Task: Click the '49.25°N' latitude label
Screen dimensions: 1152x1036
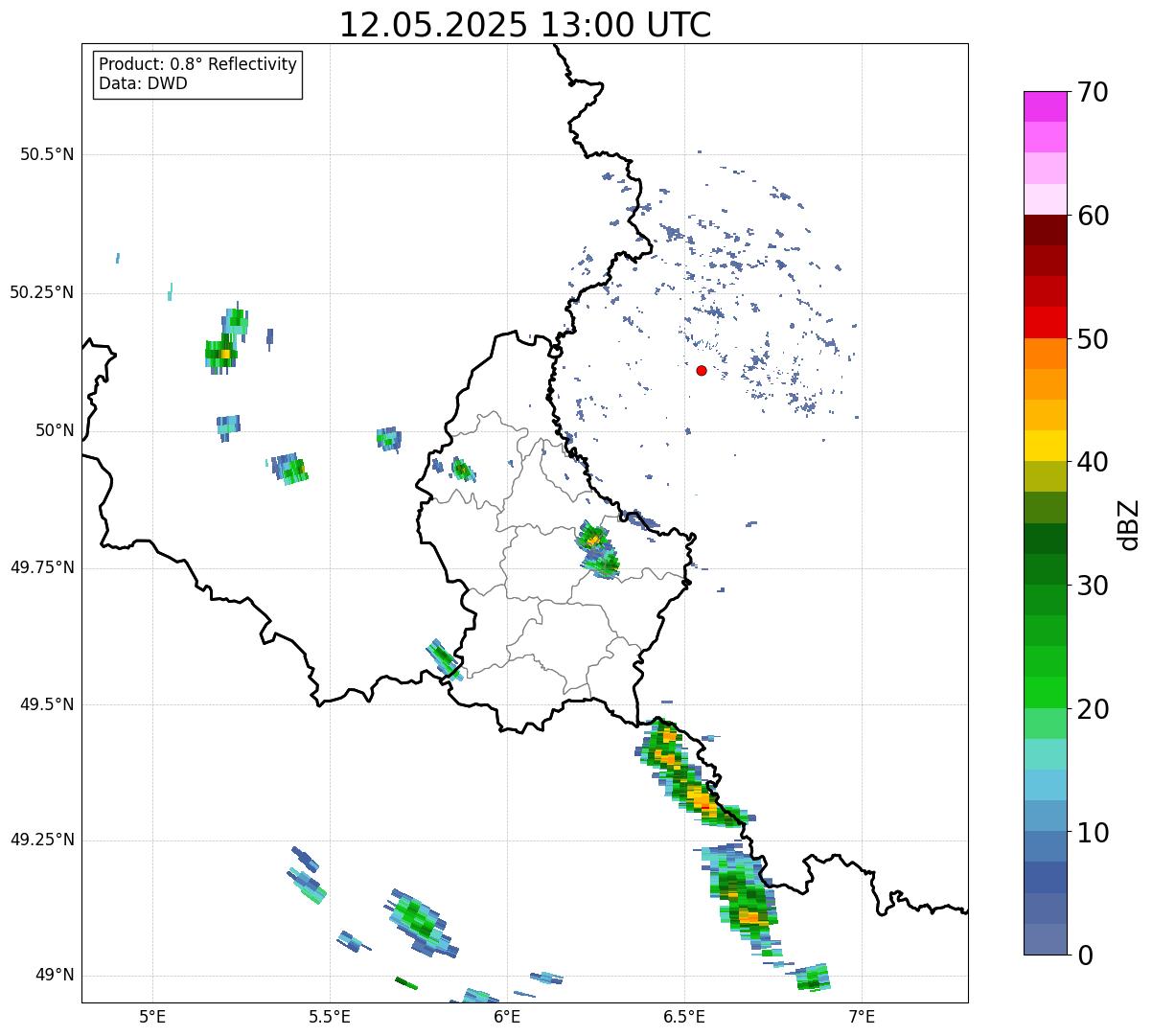Action: [41, 840]
